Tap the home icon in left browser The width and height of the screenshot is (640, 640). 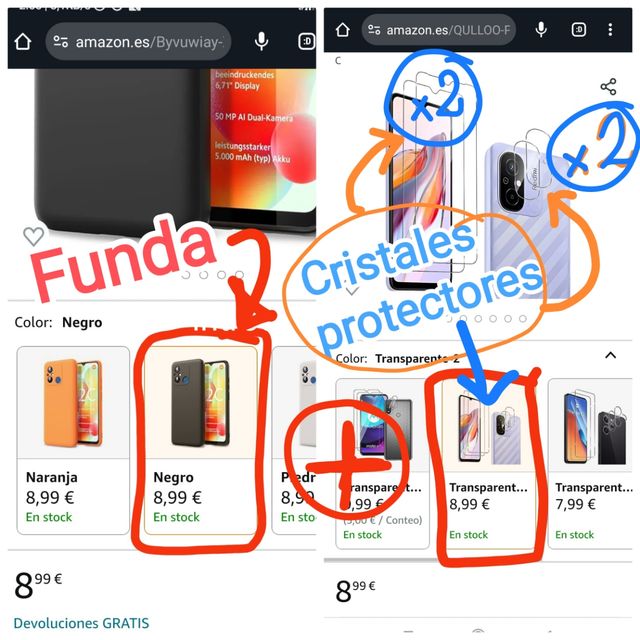click(23, 41)
